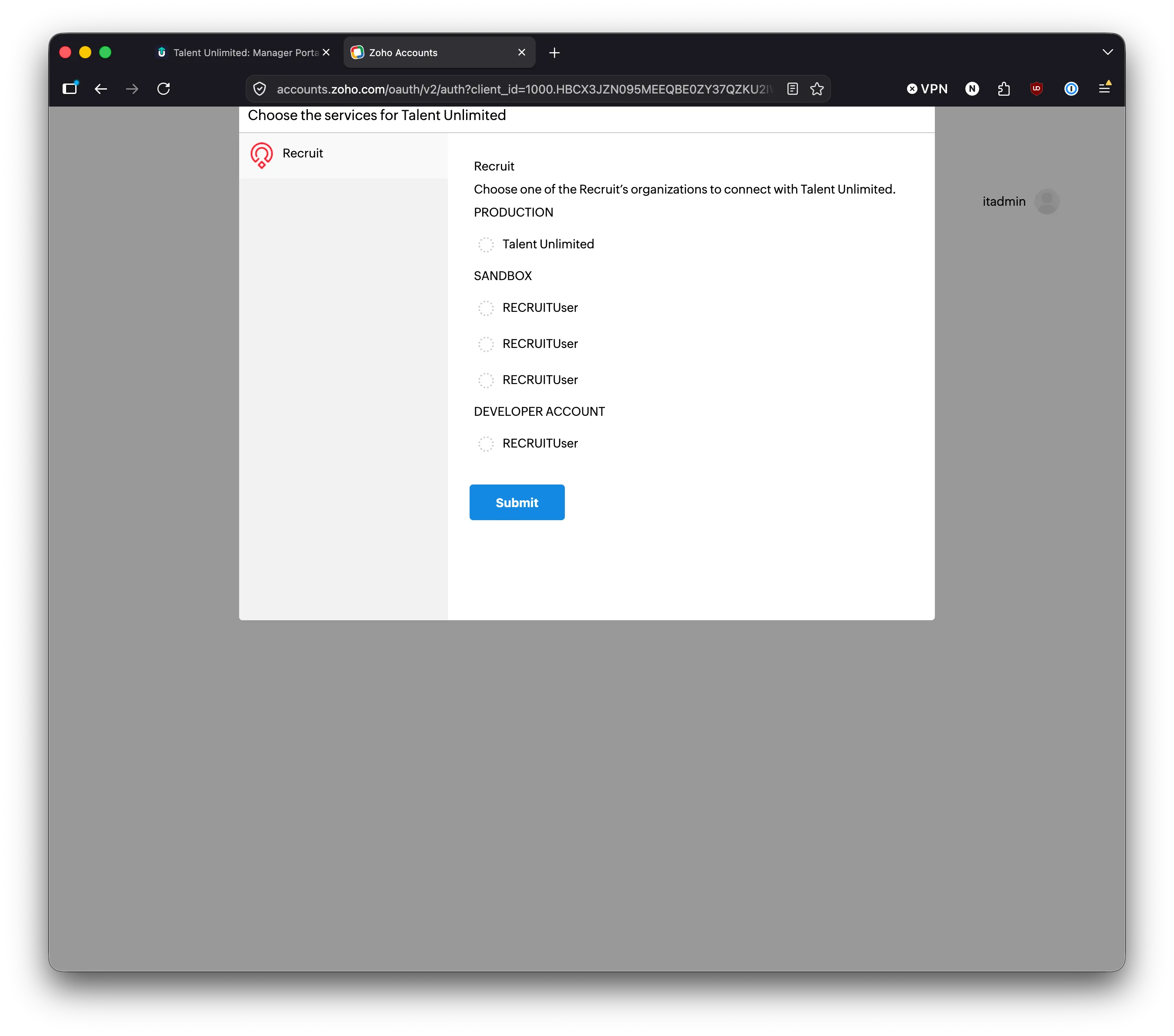Go back to the previous page

(x=101, y=88)
